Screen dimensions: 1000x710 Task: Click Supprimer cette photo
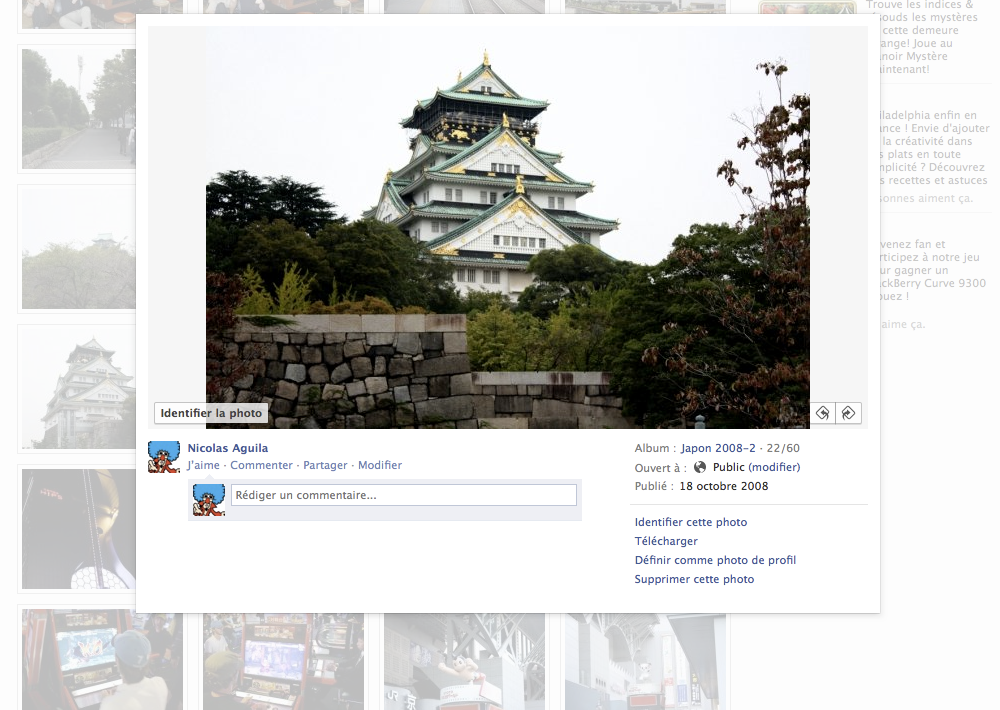tap(694, 579)
